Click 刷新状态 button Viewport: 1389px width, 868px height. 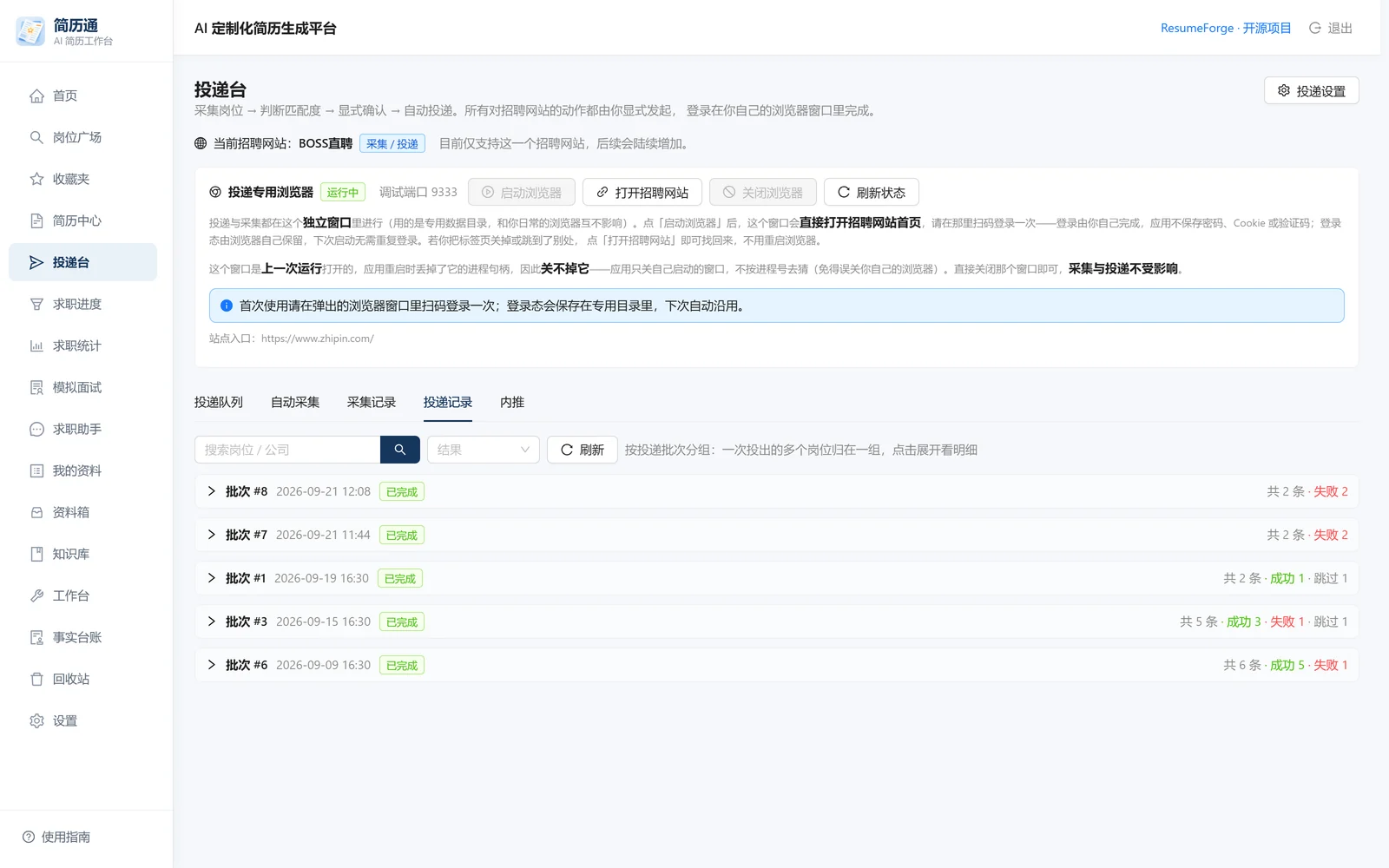click(x=871, y=192)
